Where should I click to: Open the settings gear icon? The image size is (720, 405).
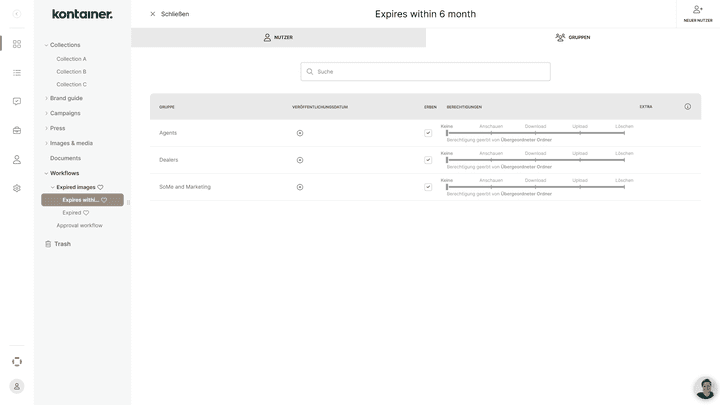pyautogui.click(x=17, y=188)
